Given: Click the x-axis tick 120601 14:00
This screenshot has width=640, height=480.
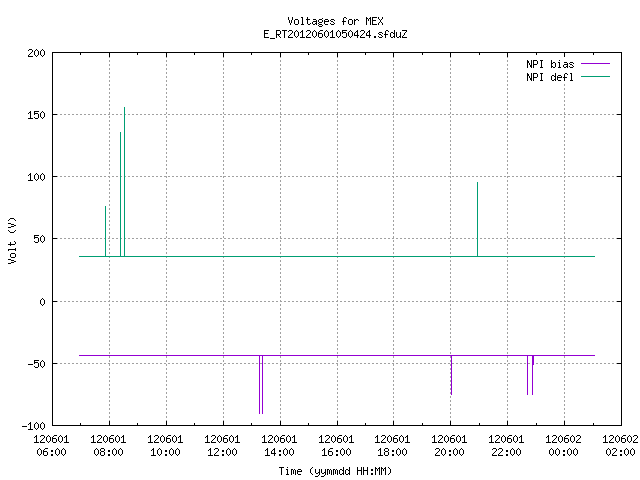Looking at the screenshot, I should tap(279, 446).
